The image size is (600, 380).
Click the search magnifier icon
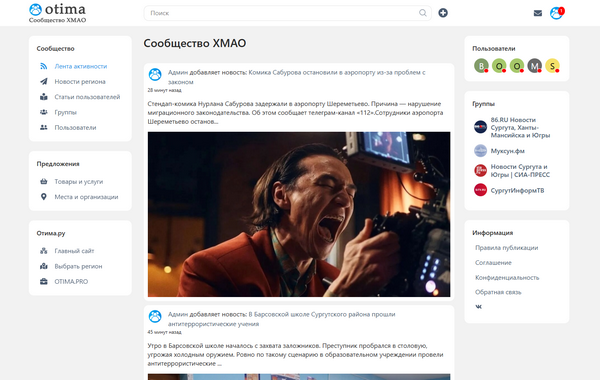click(x=422, y=13)
